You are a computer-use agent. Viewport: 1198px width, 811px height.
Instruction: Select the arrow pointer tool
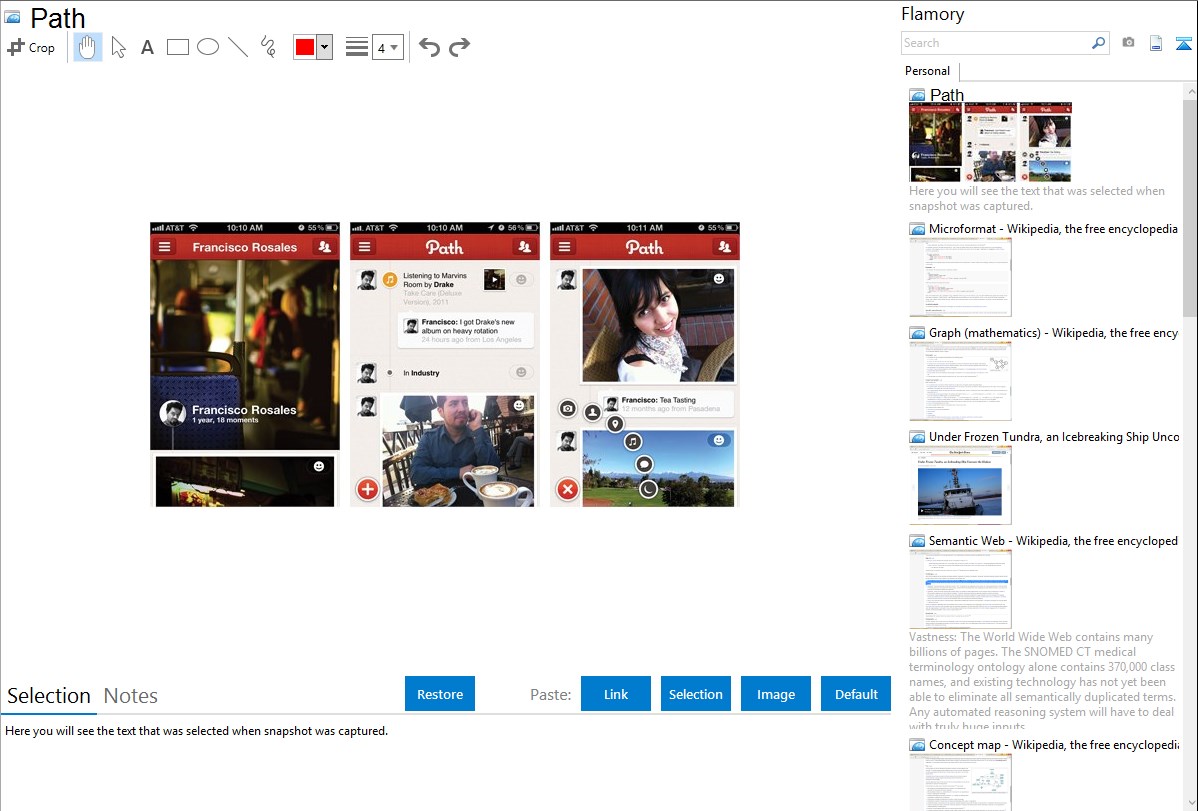point(118,47)
